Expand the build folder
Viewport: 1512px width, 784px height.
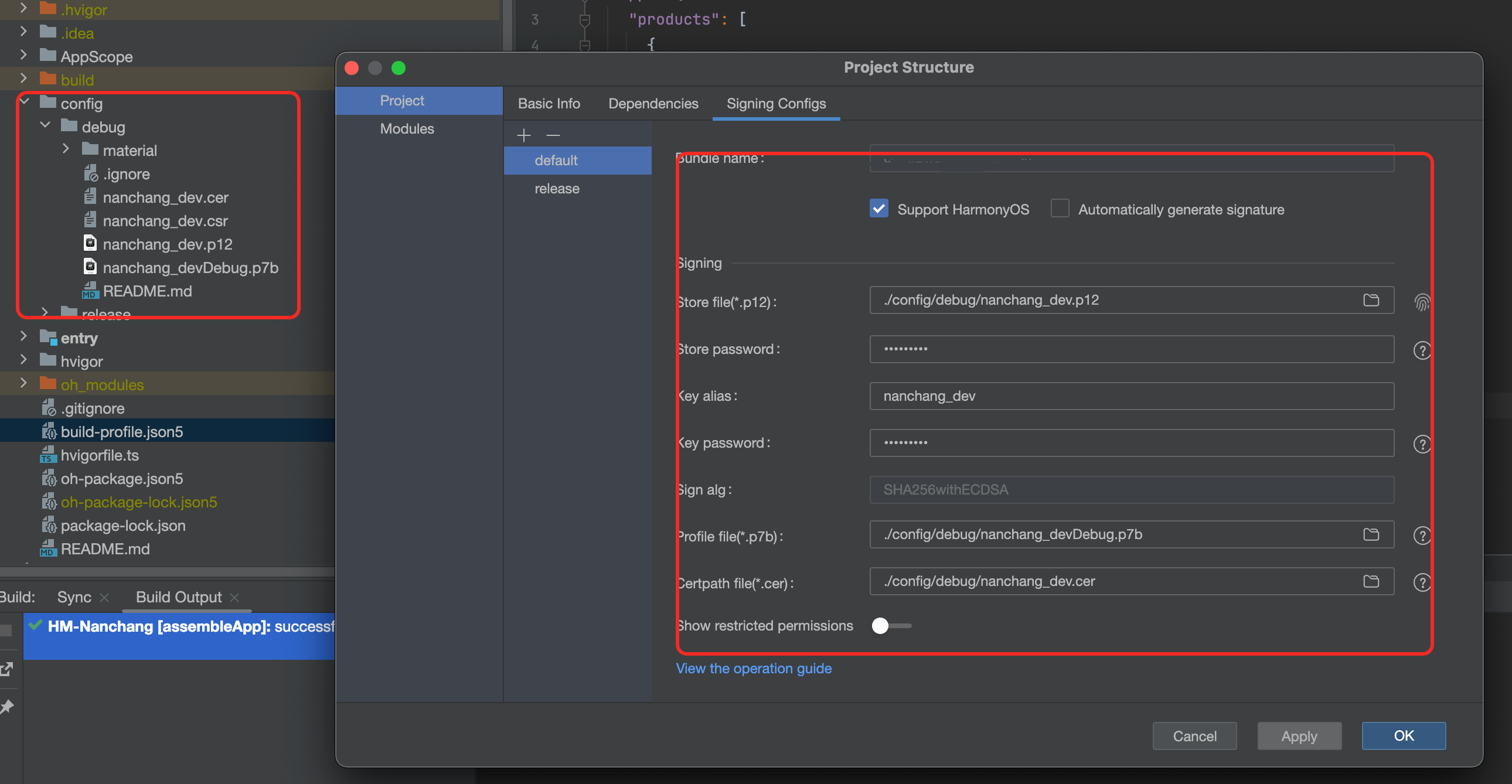(24, 79)
